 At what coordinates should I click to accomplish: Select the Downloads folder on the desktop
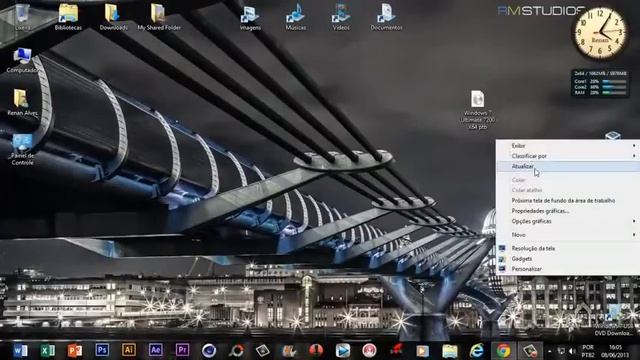click(x=113, y=17)
